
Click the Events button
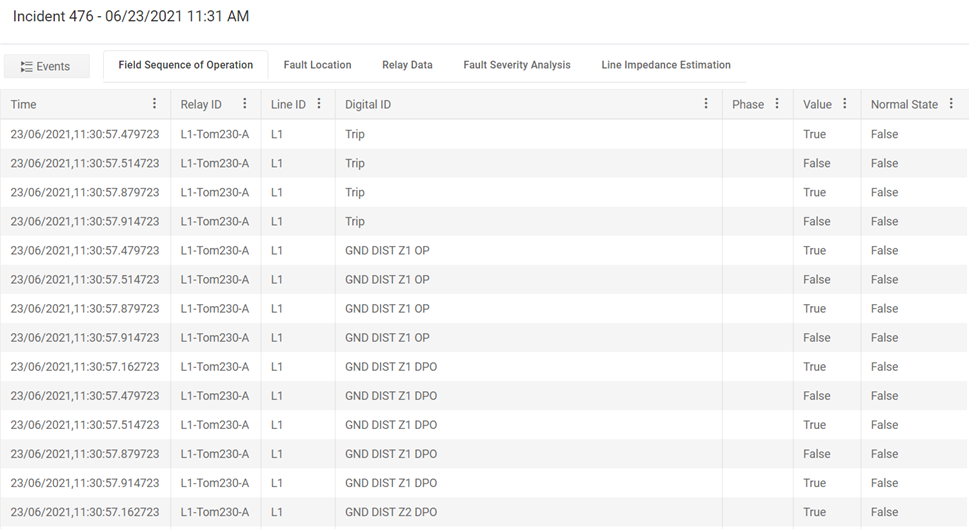pyautogui.click(x=46, y=66)
